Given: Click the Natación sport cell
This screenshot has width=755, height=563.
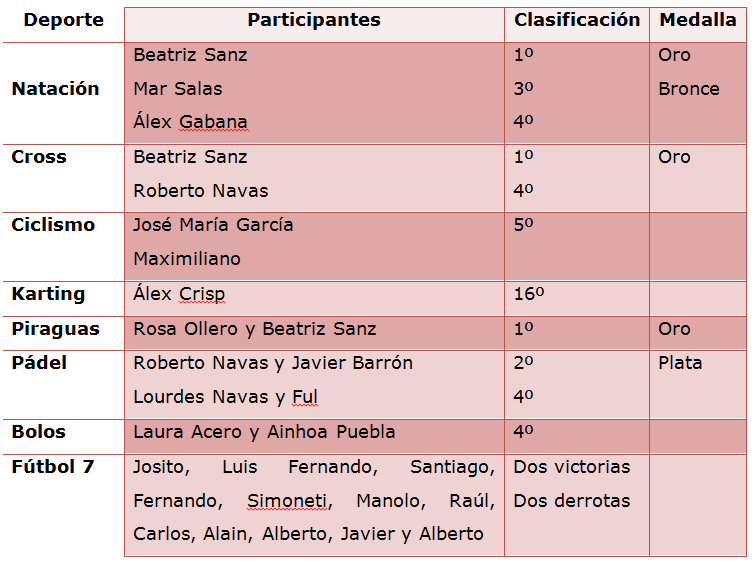Looking at the screenshot, I should pyautogui.click(x=56, y=89).
